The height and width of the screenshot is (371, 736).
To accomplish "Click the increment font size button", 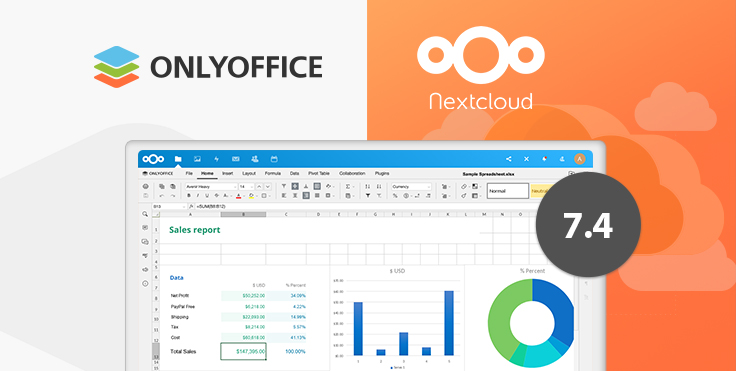I will (x=260, y=186).
